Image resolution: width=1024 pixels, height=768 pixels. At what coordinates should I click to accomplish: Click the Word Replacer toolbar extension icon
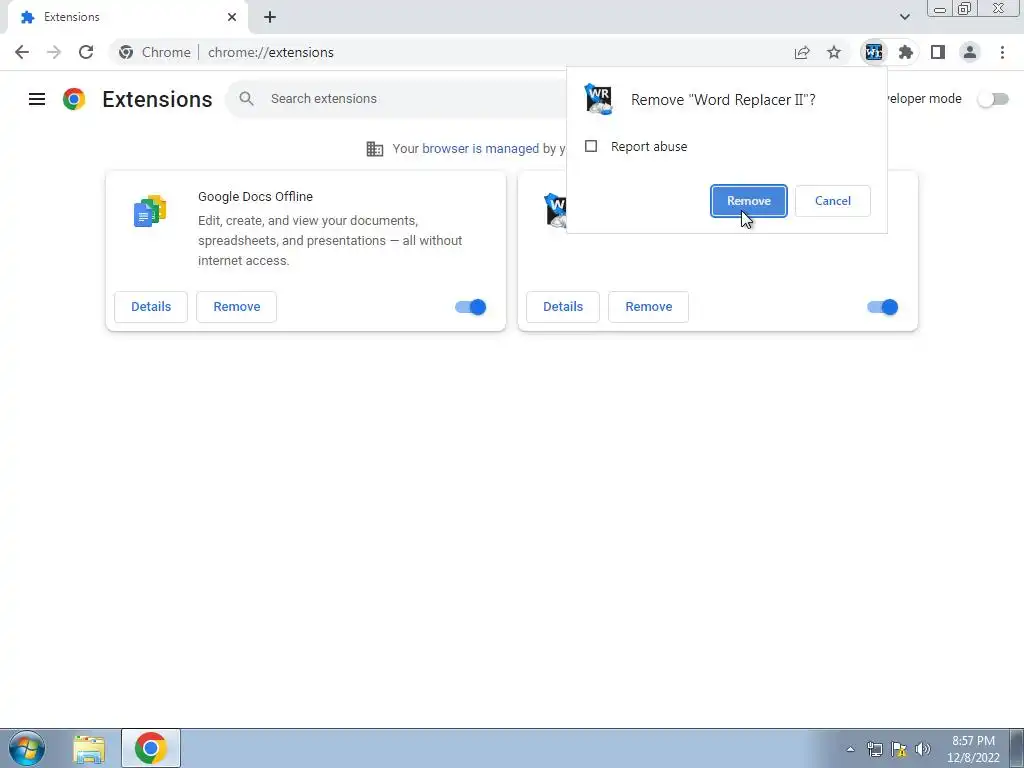[x=873, y=52]
